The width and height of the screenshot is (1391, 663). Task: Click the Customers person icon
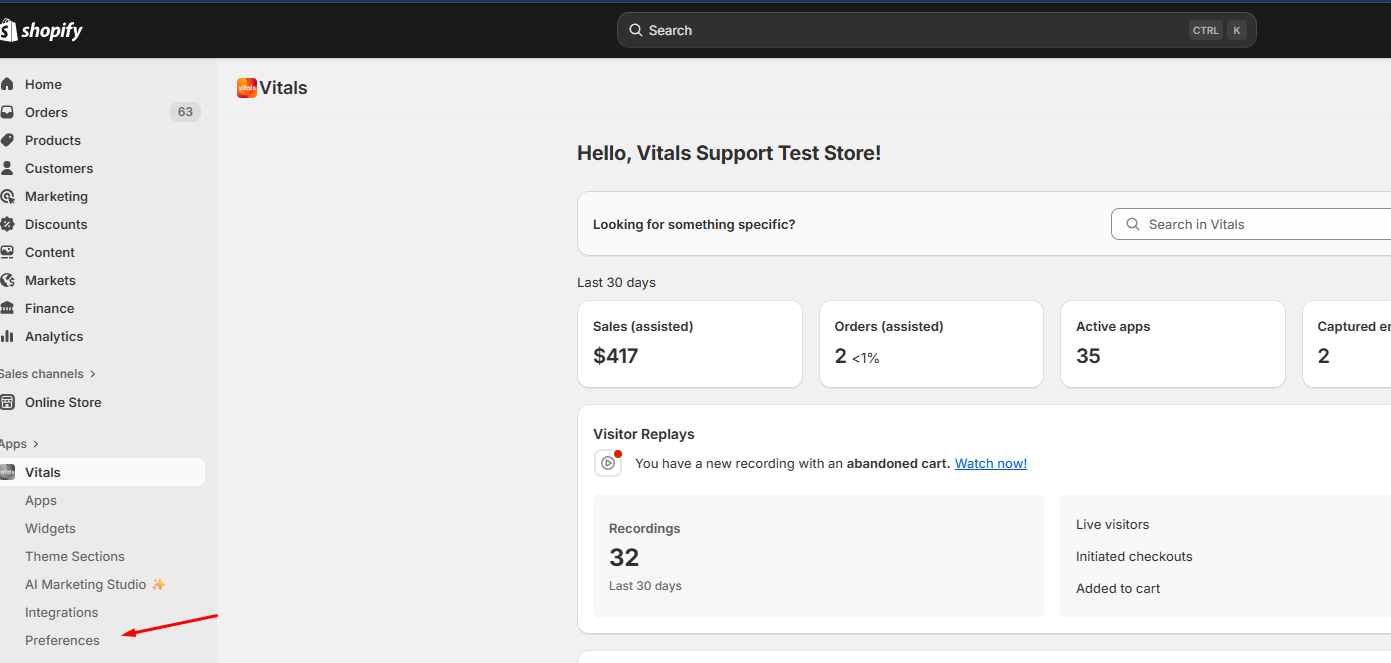[x=7, y=169]
